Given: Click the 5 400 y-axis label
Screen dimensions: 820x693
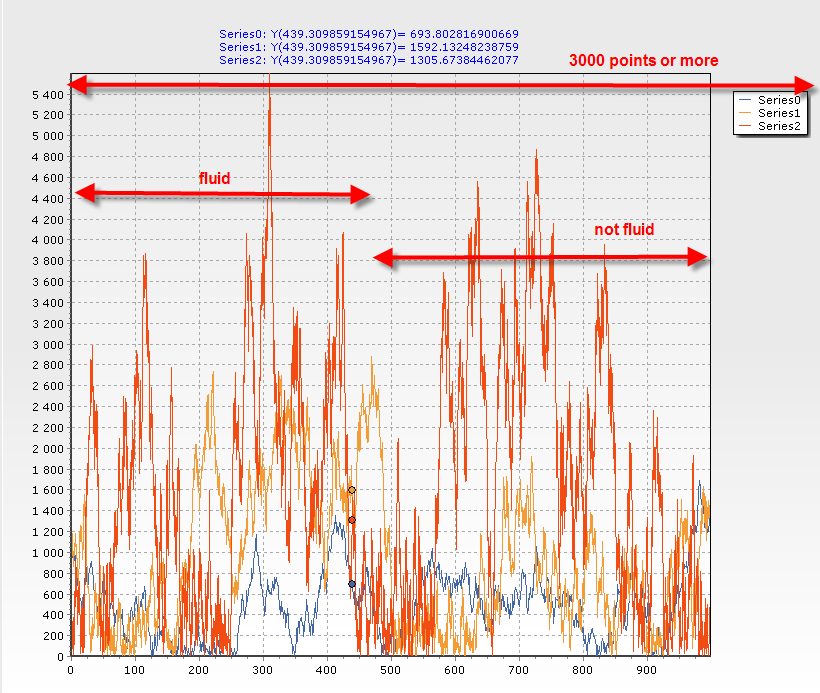Looking at the screenshot, I should 48,95.
